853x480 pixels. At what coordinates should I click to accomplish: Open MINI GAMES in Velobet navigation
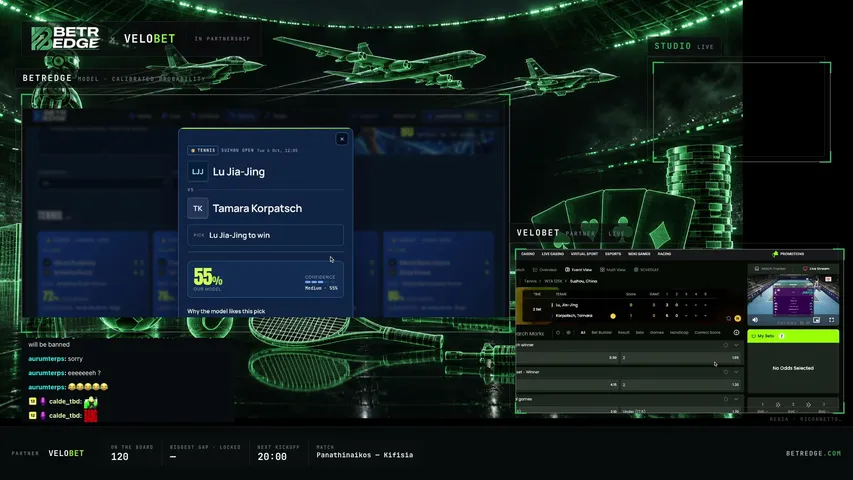click(x=639, y=254)
